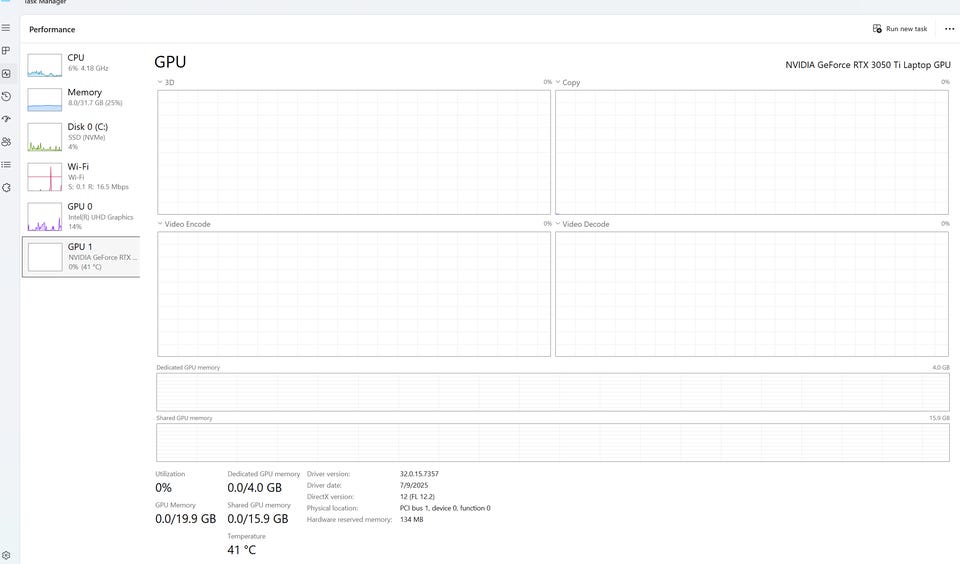
Task: Open Task Manager settings gear
Action: 6,555
